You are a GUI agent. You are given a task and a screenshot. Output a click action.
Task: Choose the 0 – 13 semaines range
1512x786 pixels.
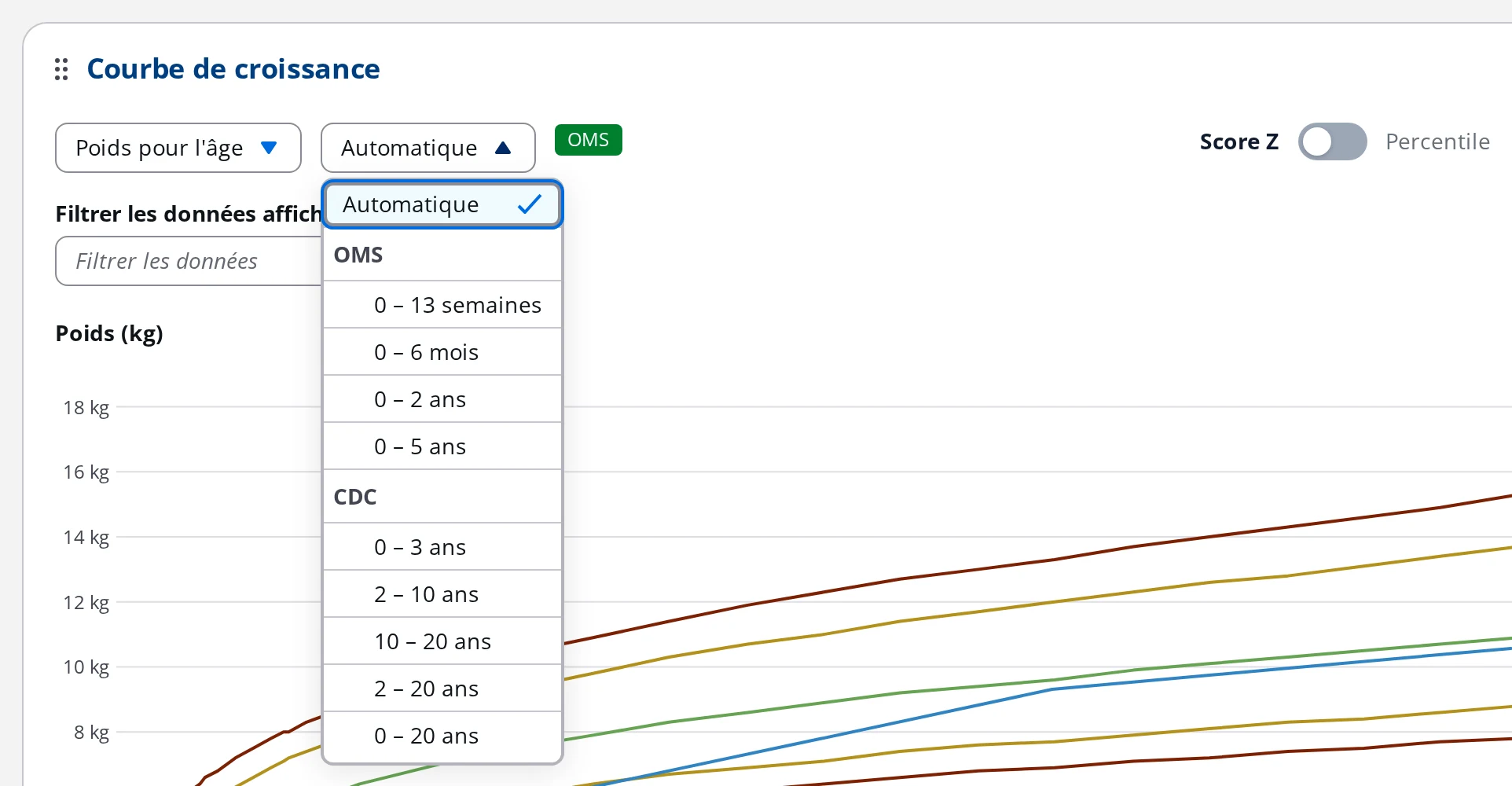[x=442, y=305]
